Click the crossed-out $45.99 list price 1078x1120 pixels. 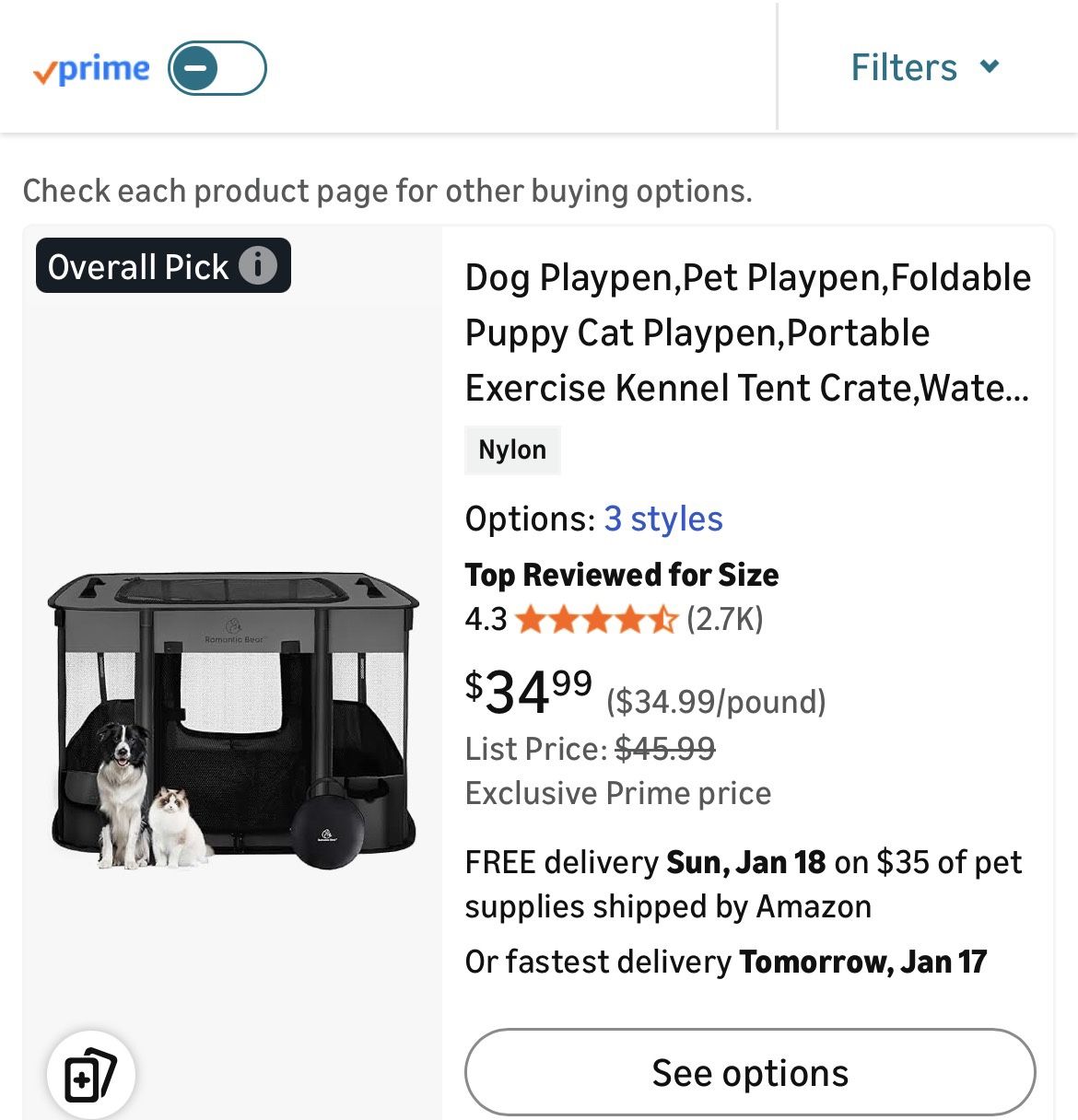click(664, 749)
